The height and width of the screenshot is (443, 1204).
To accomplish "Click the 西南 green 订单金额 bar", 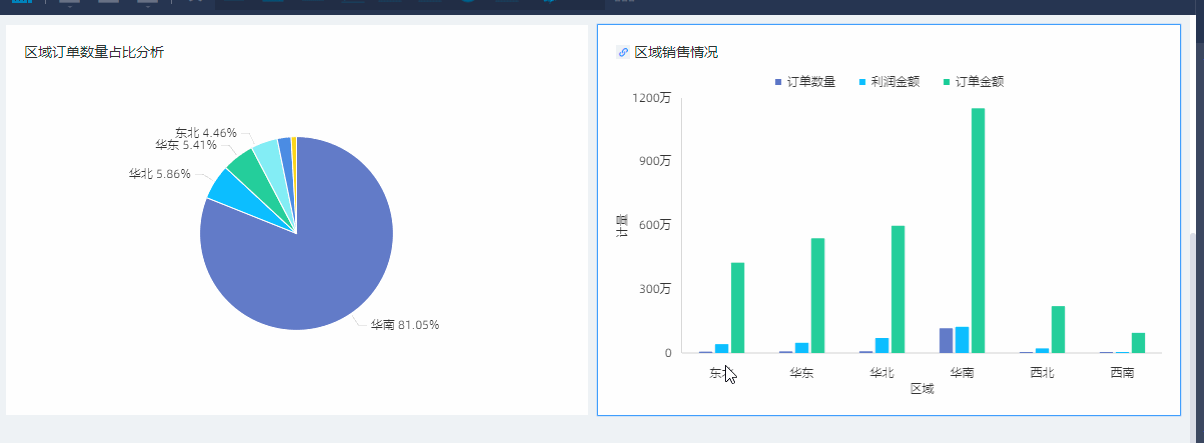I will [1138, 343].
